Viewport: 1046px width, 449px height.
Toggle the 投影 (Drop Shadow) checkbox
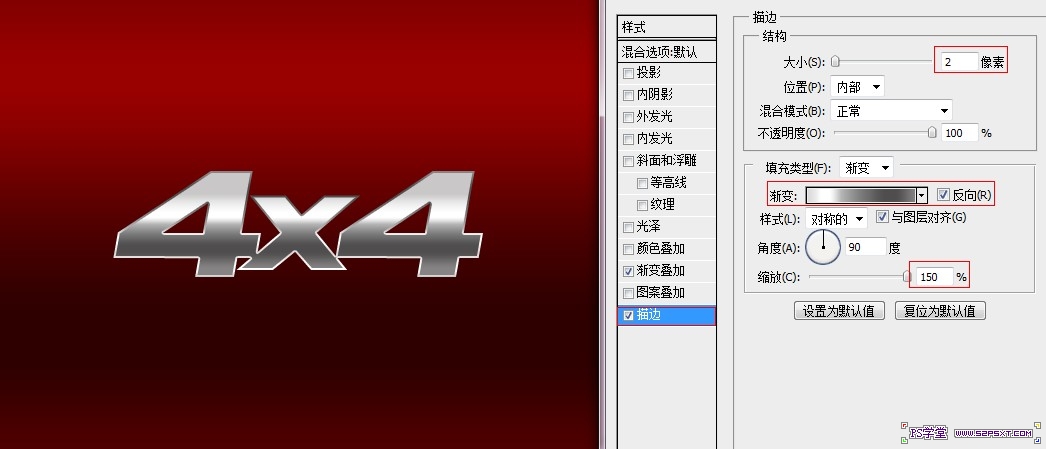[628, 73]
